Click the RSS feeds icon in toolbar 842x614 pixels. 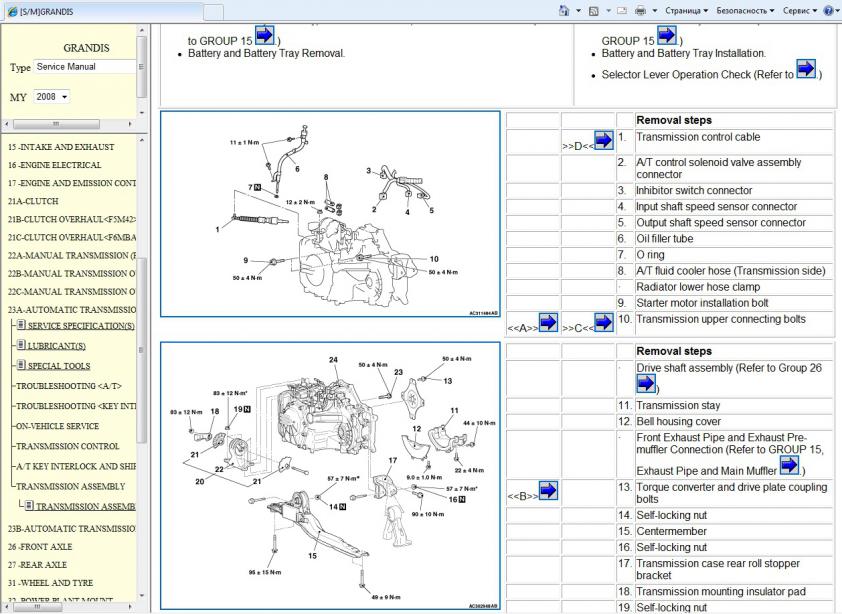tap(593, 10)
